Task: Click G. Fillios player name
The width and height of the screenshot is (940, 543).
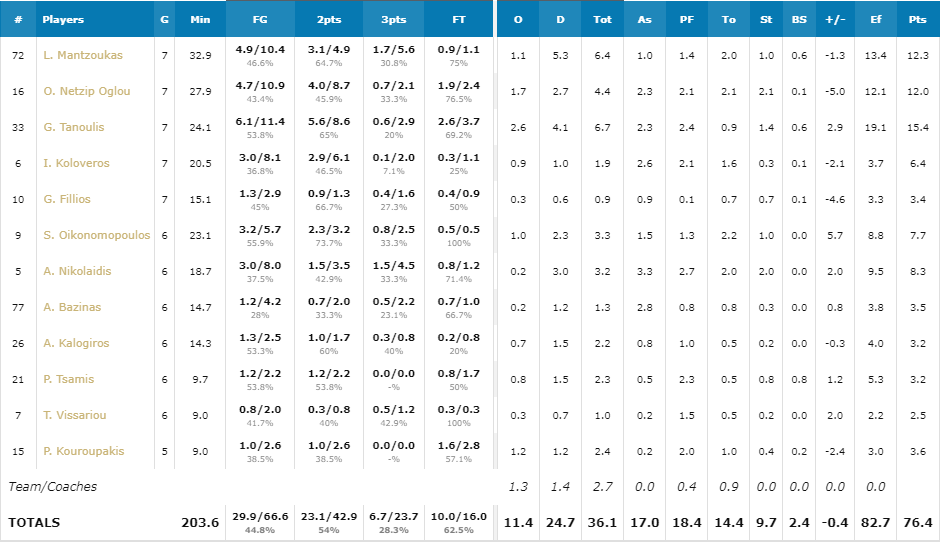Action: point(66,199)
